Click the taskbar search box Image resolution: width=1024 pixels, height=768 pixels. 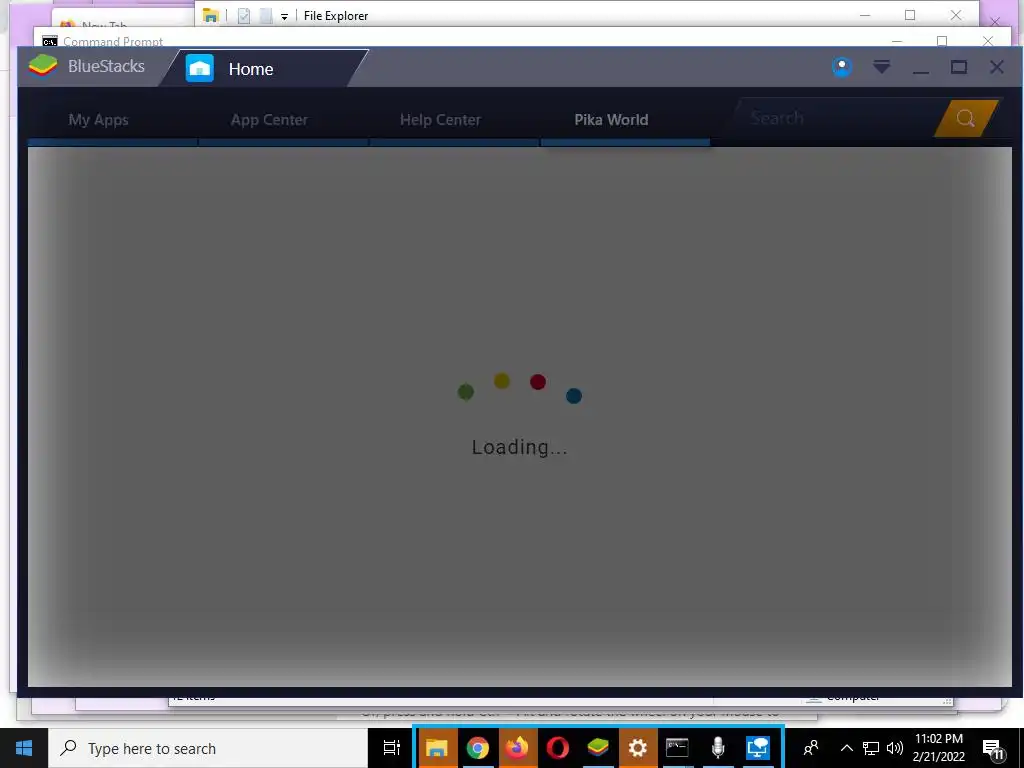pyautogui.click(x=208, y=748)
